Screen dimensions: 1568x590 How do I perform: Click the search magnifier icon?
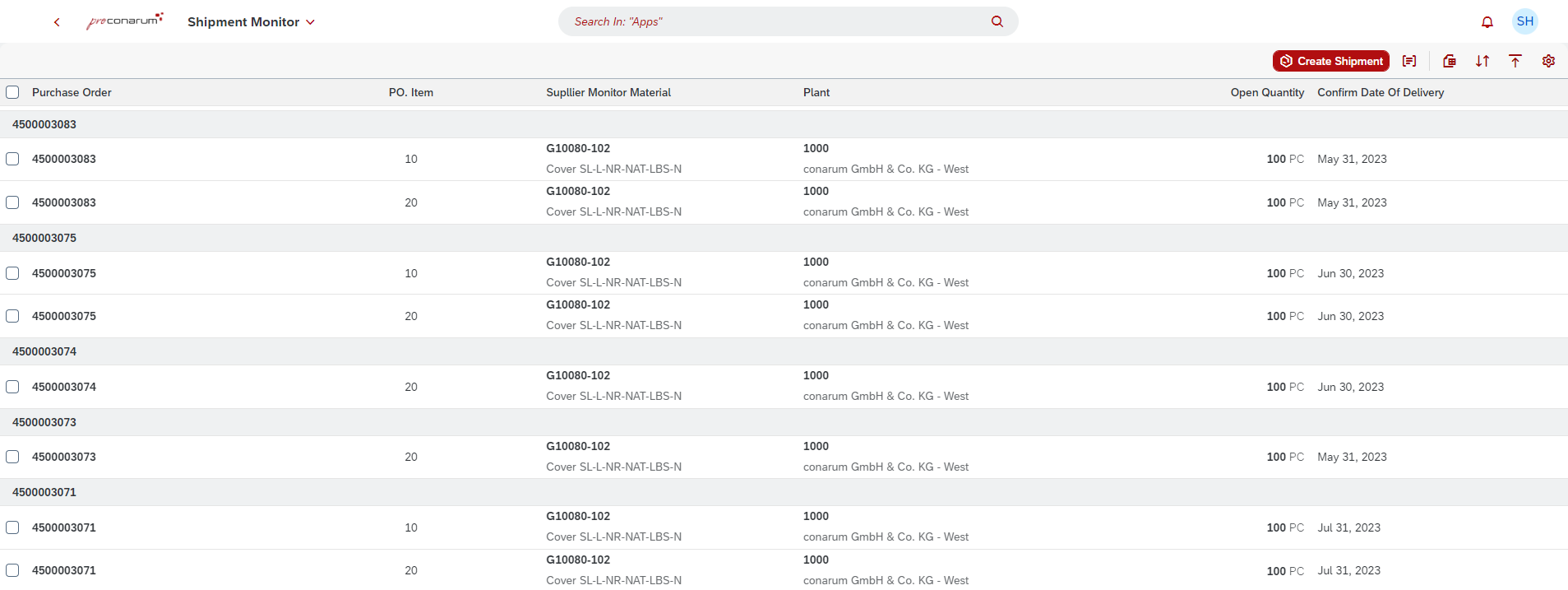[x=997, y=21]
